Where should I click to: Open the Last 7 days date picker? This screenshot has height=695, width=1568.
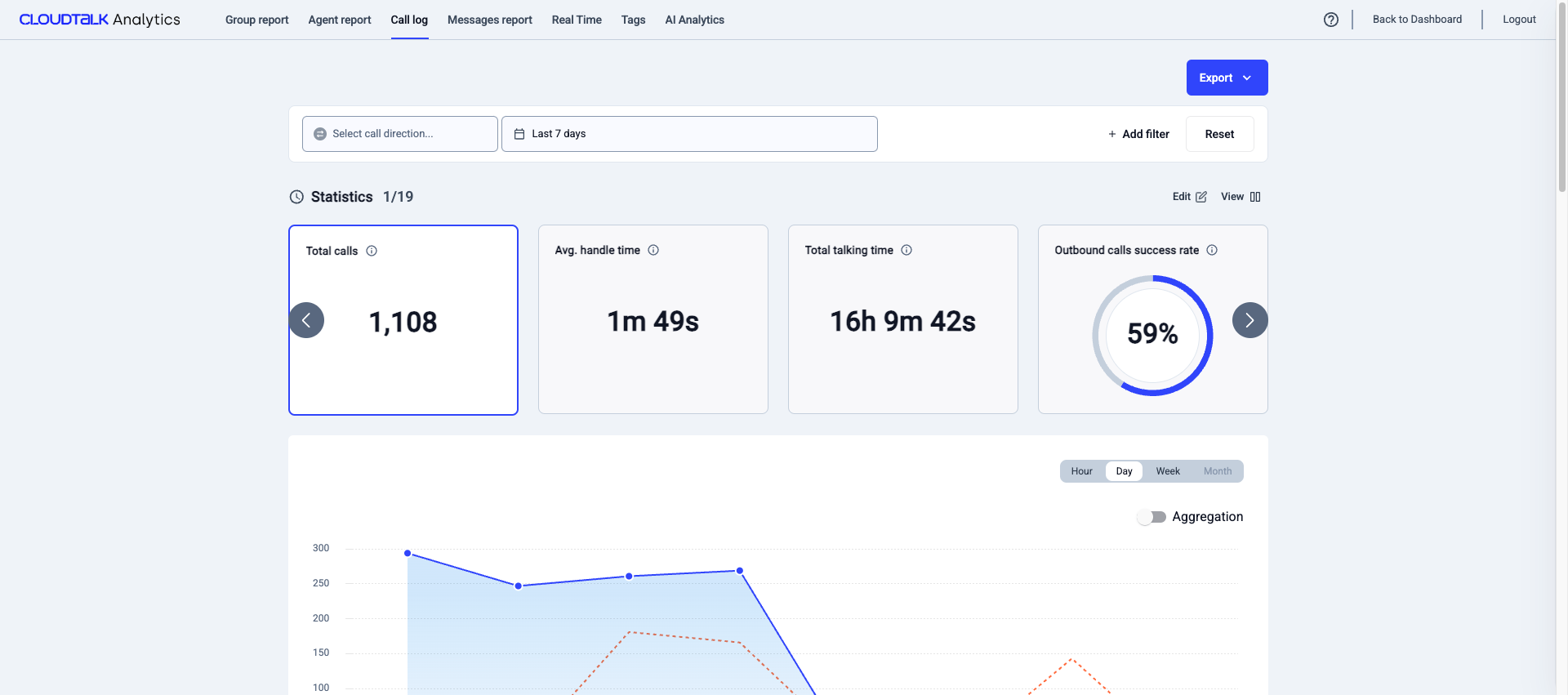[x=689, y=134]
